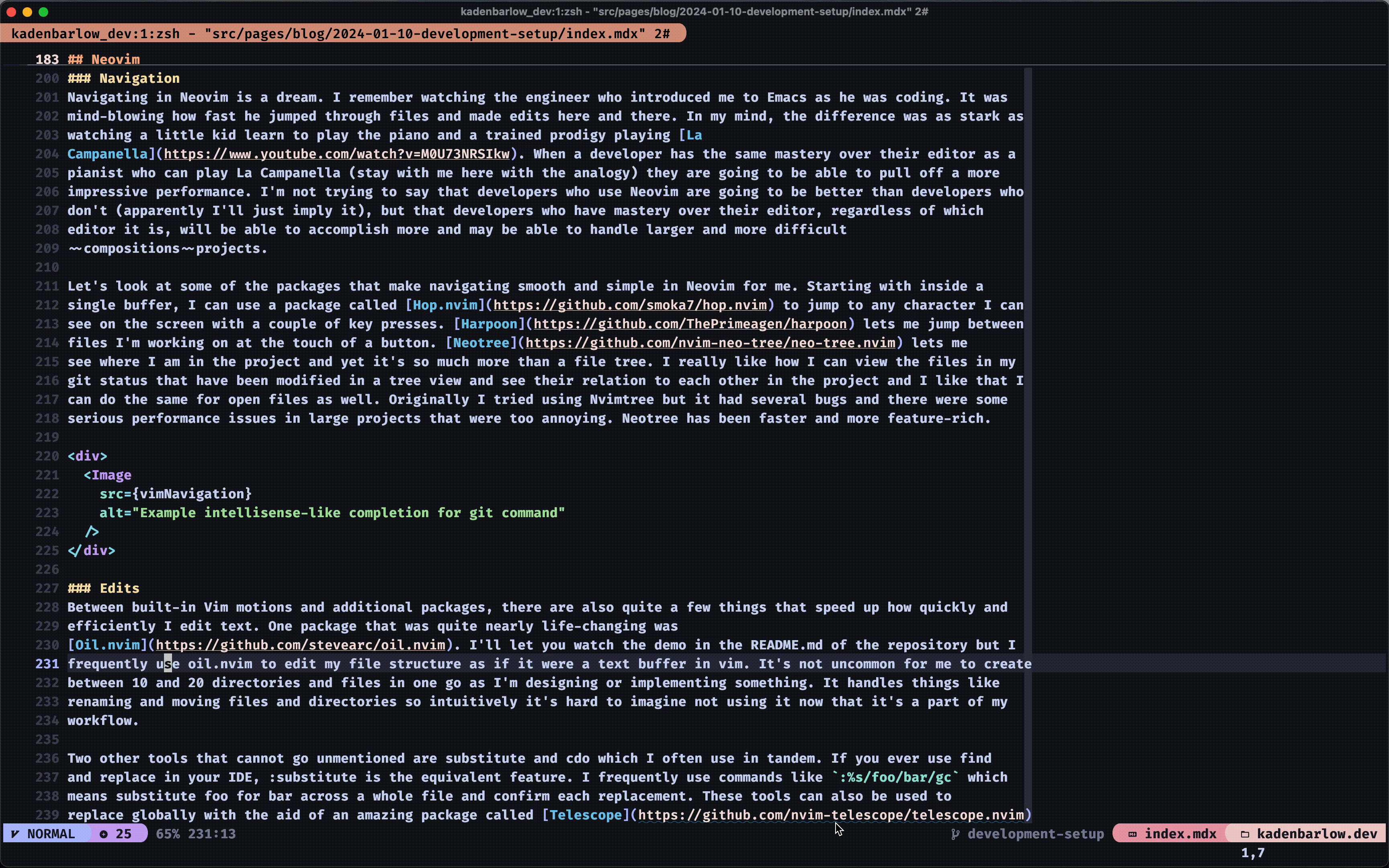
Task: Click the diagnostics dot icon beside 25
Action: 104,833
